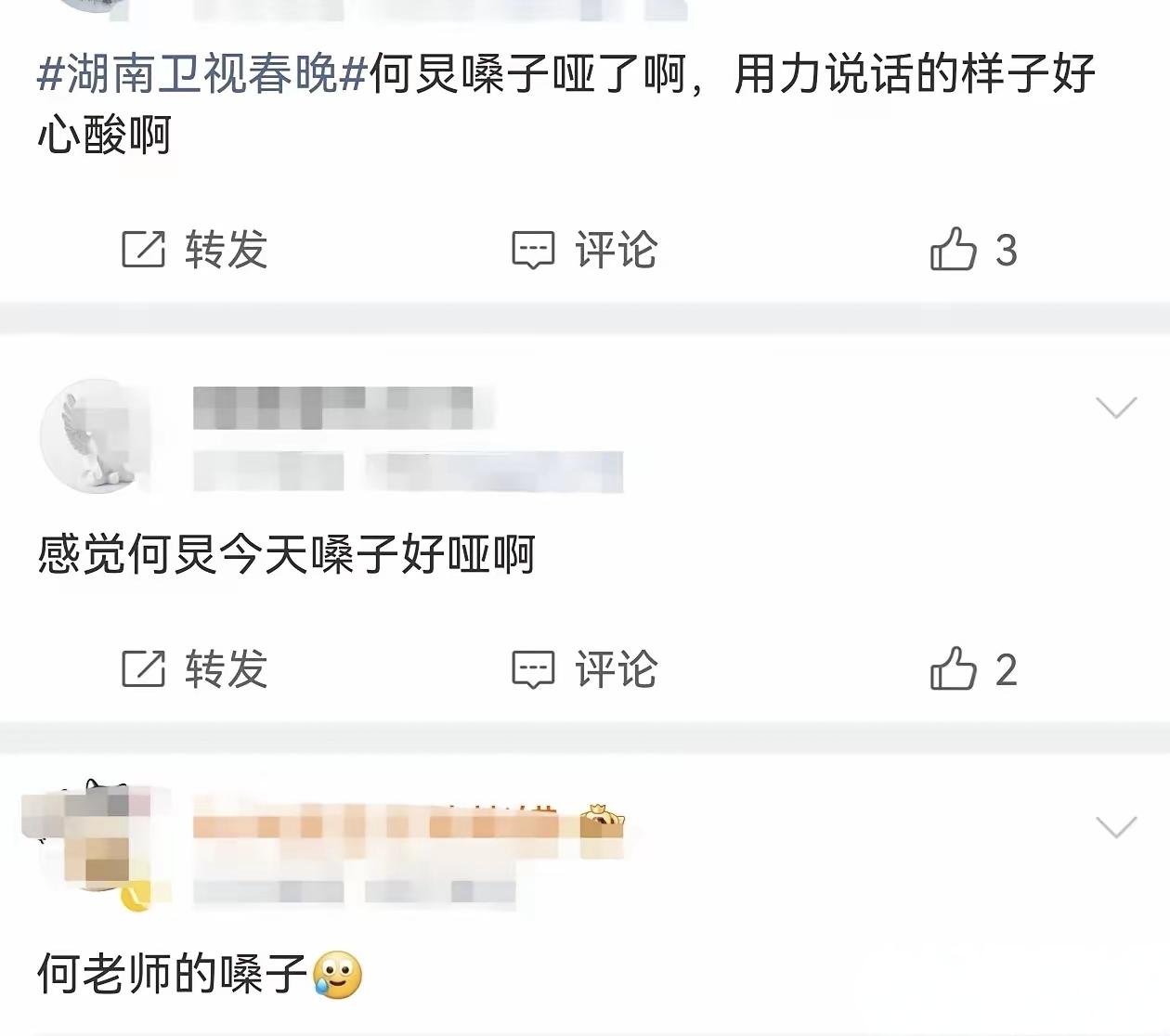This screenshot has height=1036, width=1170.
Task: Tap the yellow verified badge on the third avatar
Action: point(136,896)
